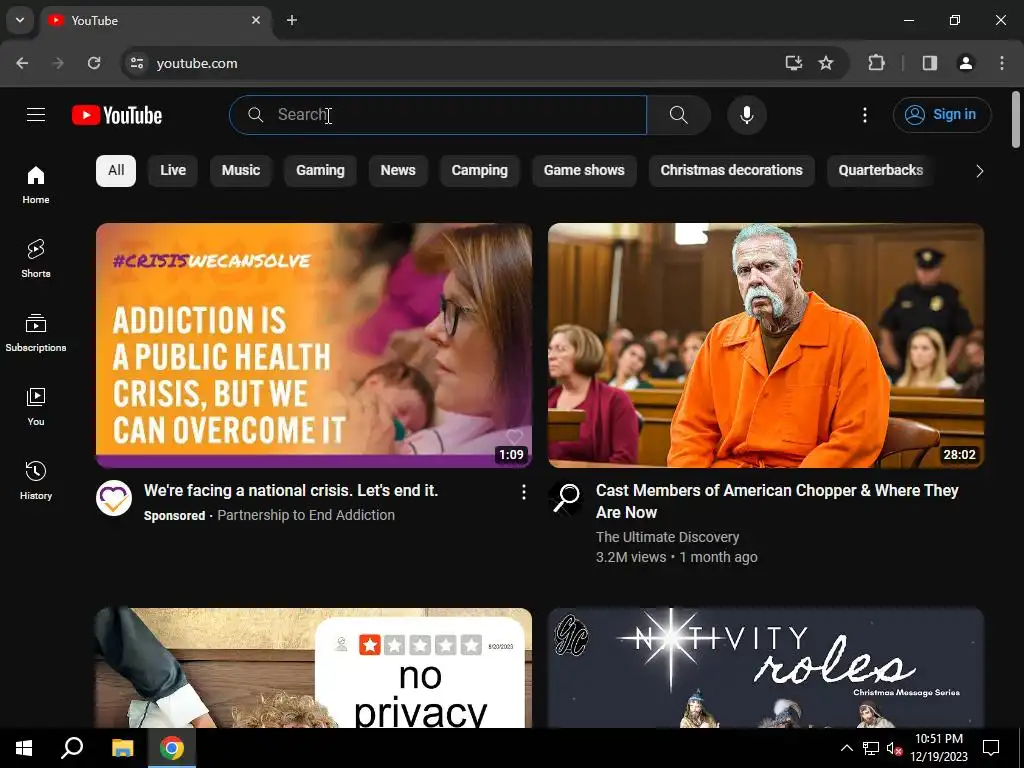Viewport: 1024px width, 768px height.
Task: Click The Ultimate Discovery channel avatar
Action: pyautogui.click(x=566, y=498)
